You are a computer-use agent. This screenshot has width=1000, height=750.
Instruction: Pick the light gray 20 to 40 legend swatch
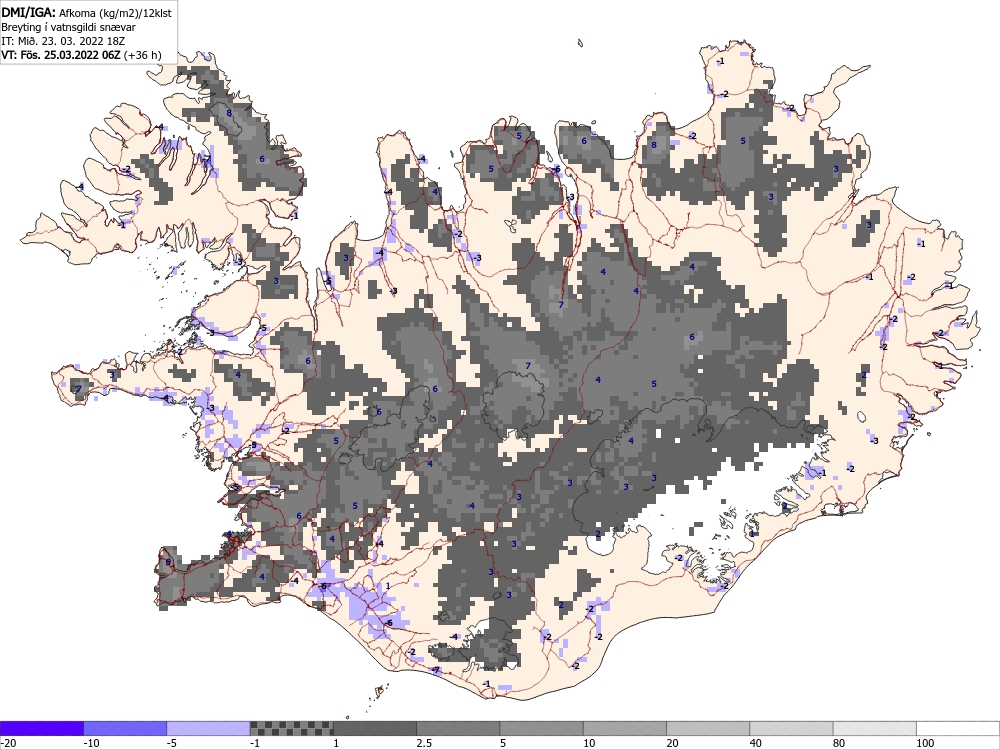pos(708,728)
